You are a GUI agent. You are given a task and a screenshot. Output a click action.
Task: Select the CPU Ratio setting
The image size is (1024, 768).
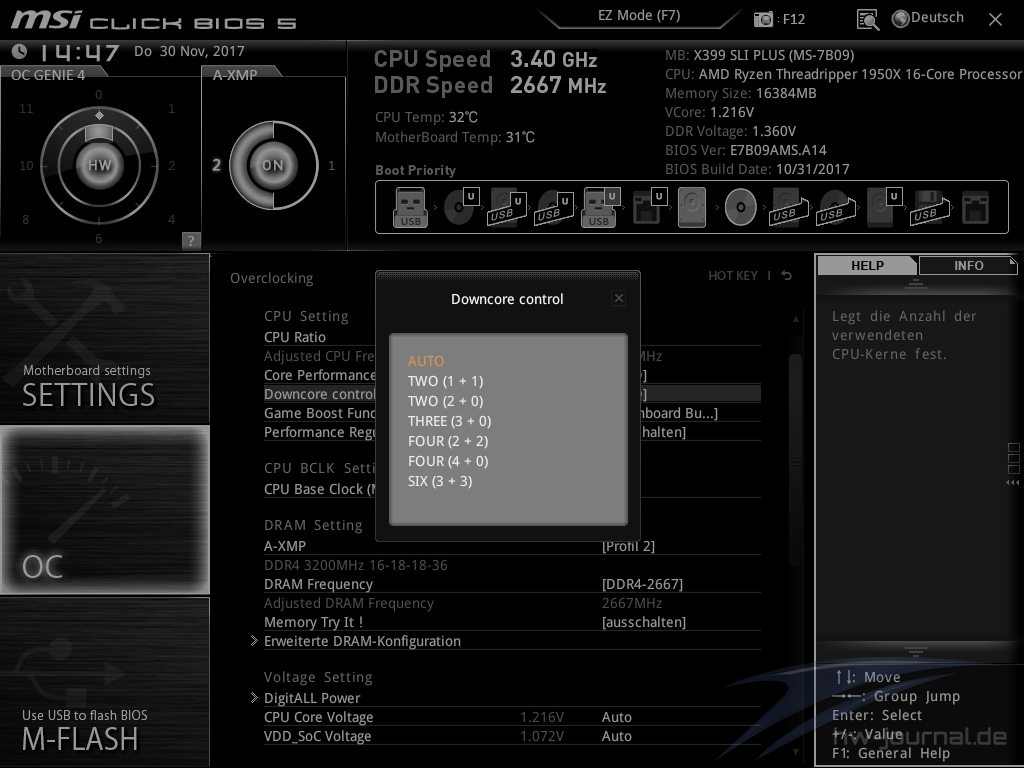[295, 337]
